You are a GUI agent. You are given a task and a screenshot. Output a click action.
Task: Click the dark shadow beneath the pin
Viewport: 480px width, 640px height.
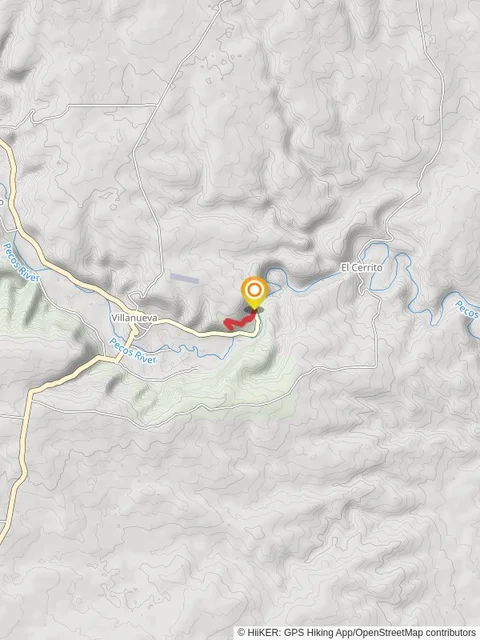[x=253, y=310]
